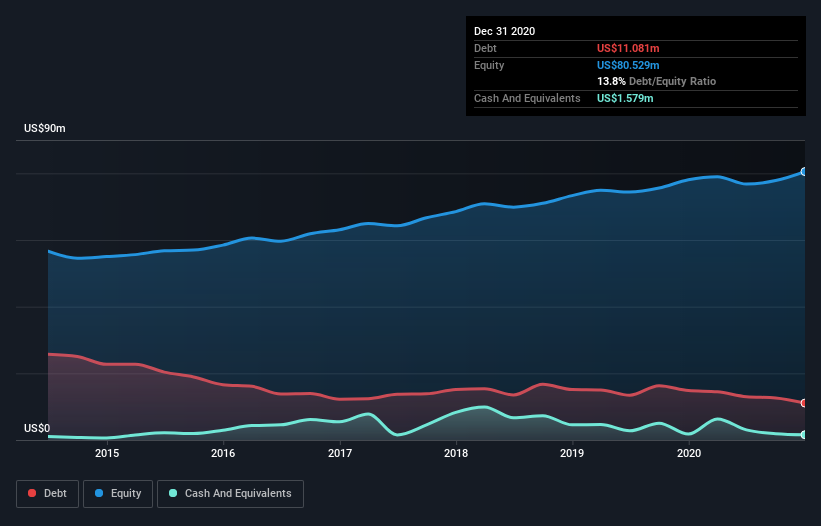This screenshot has height=526, width=821.
Task: Click the US$90m y-axis label
Action: tap(45, 128)
